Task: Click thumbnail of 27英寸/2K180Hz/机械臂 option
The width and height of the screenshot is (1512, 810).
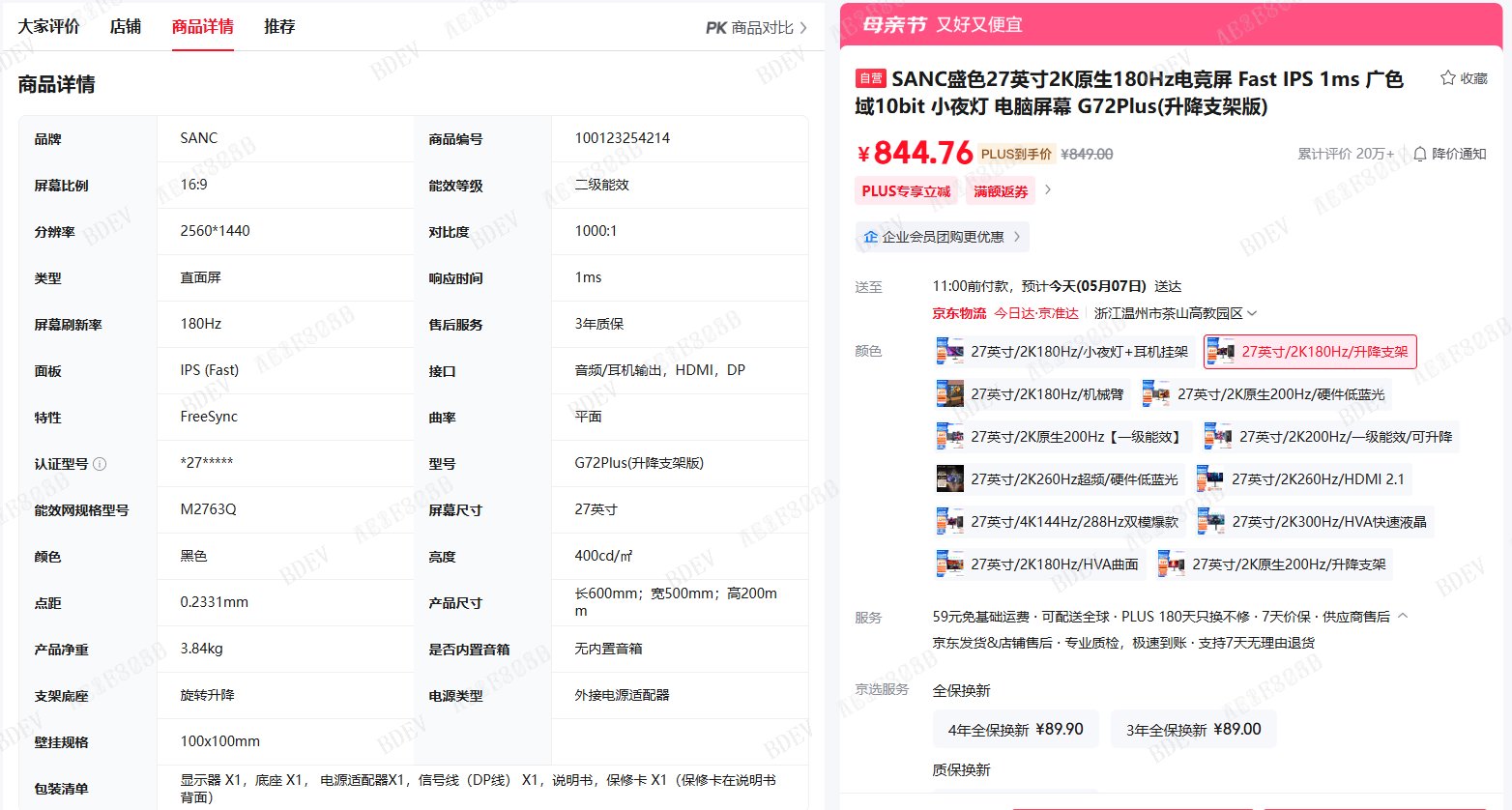Action: [x=949, y=394]
